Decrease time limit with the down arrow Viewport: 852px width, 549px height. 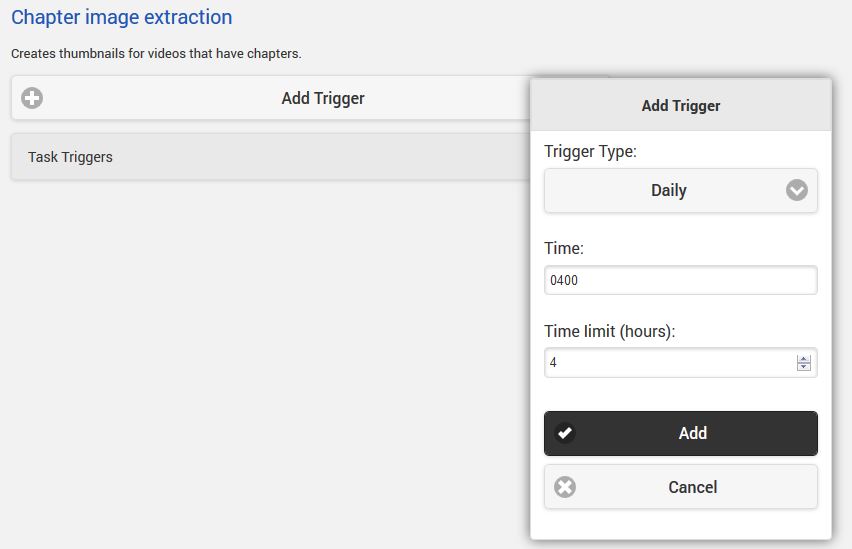tap(804, 367)
